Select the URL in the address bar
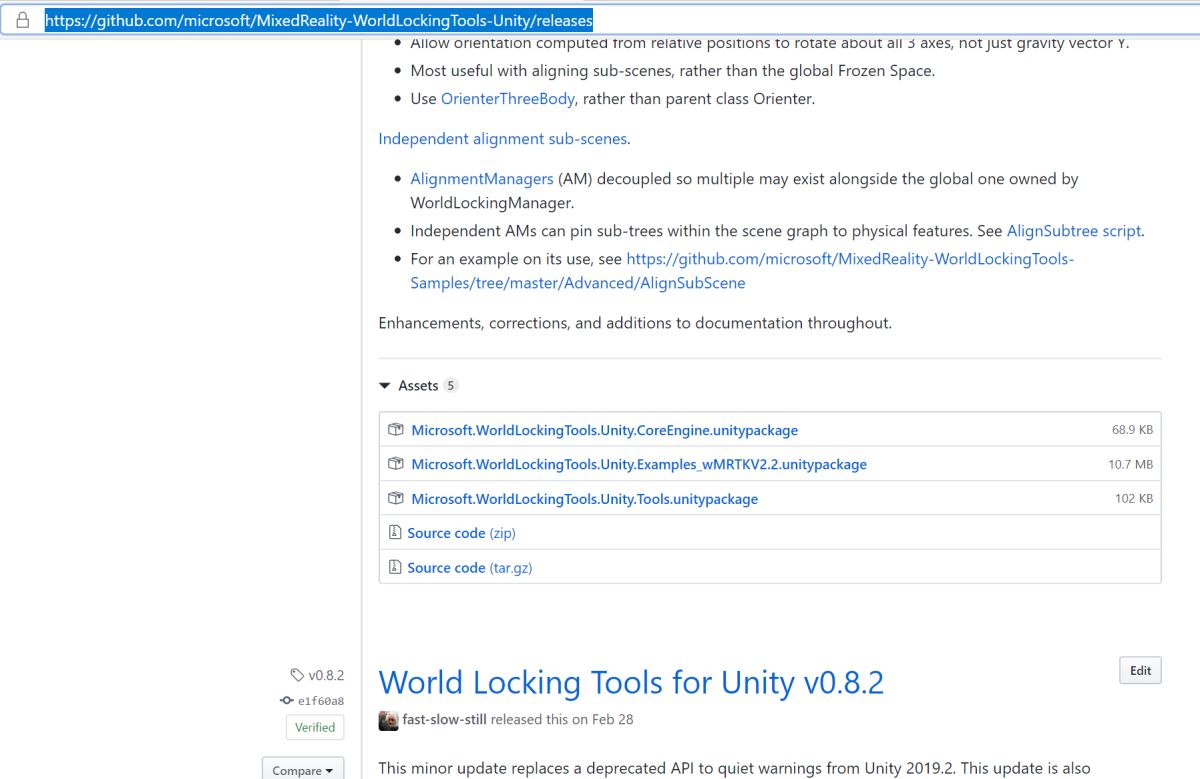1200x779 pixels. [x=319, y=20]
